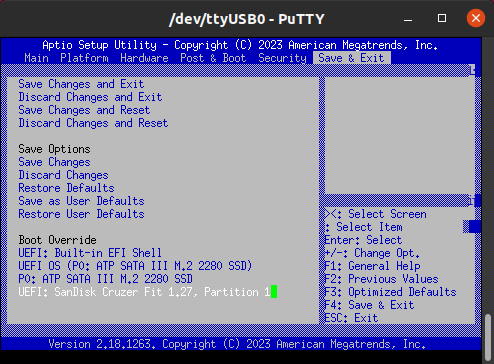Click the Enter: Select help line
Viewport: 494px width, 364px height.
coord(364,240)
